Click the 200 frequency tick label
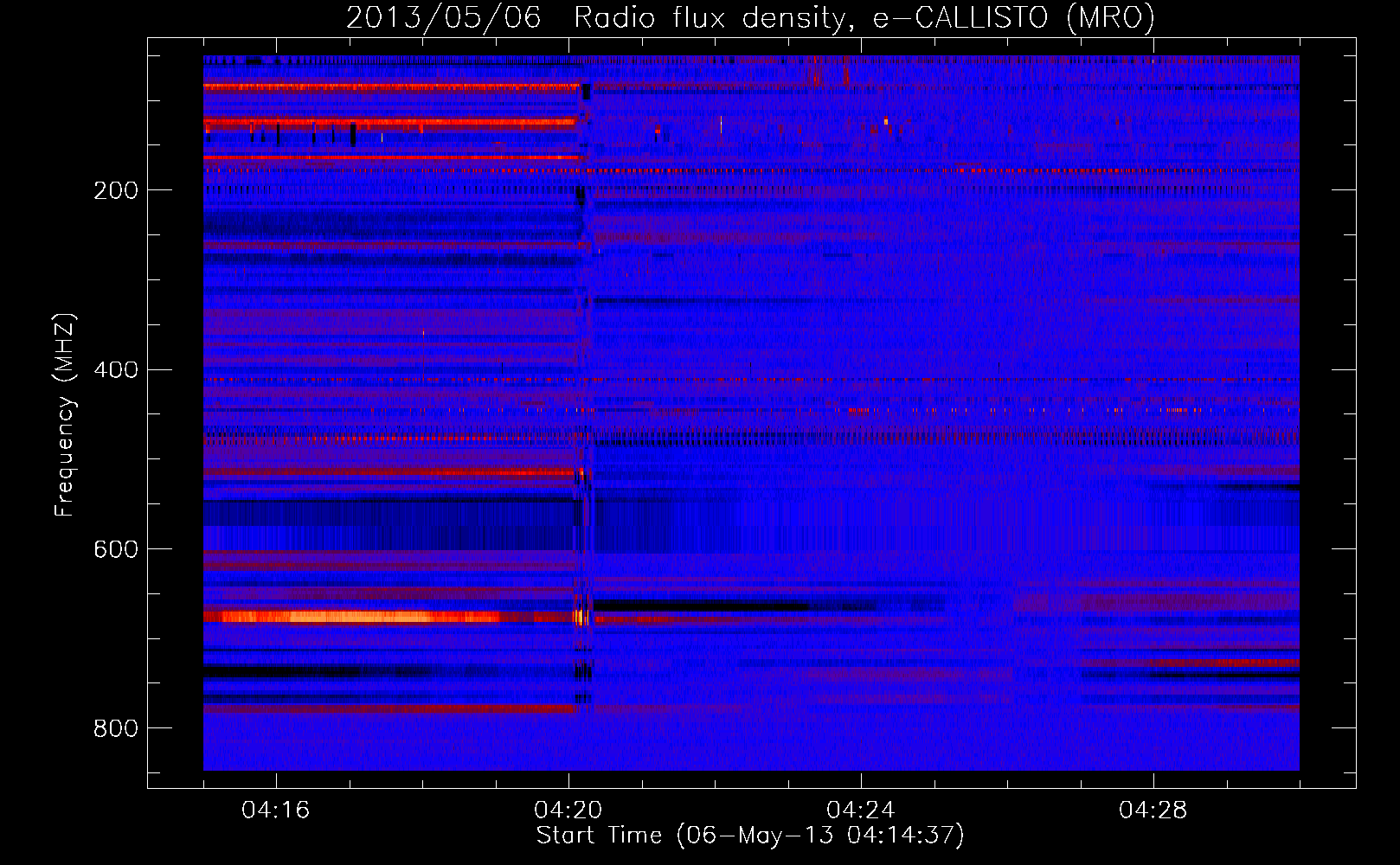 tap(116, 190)
